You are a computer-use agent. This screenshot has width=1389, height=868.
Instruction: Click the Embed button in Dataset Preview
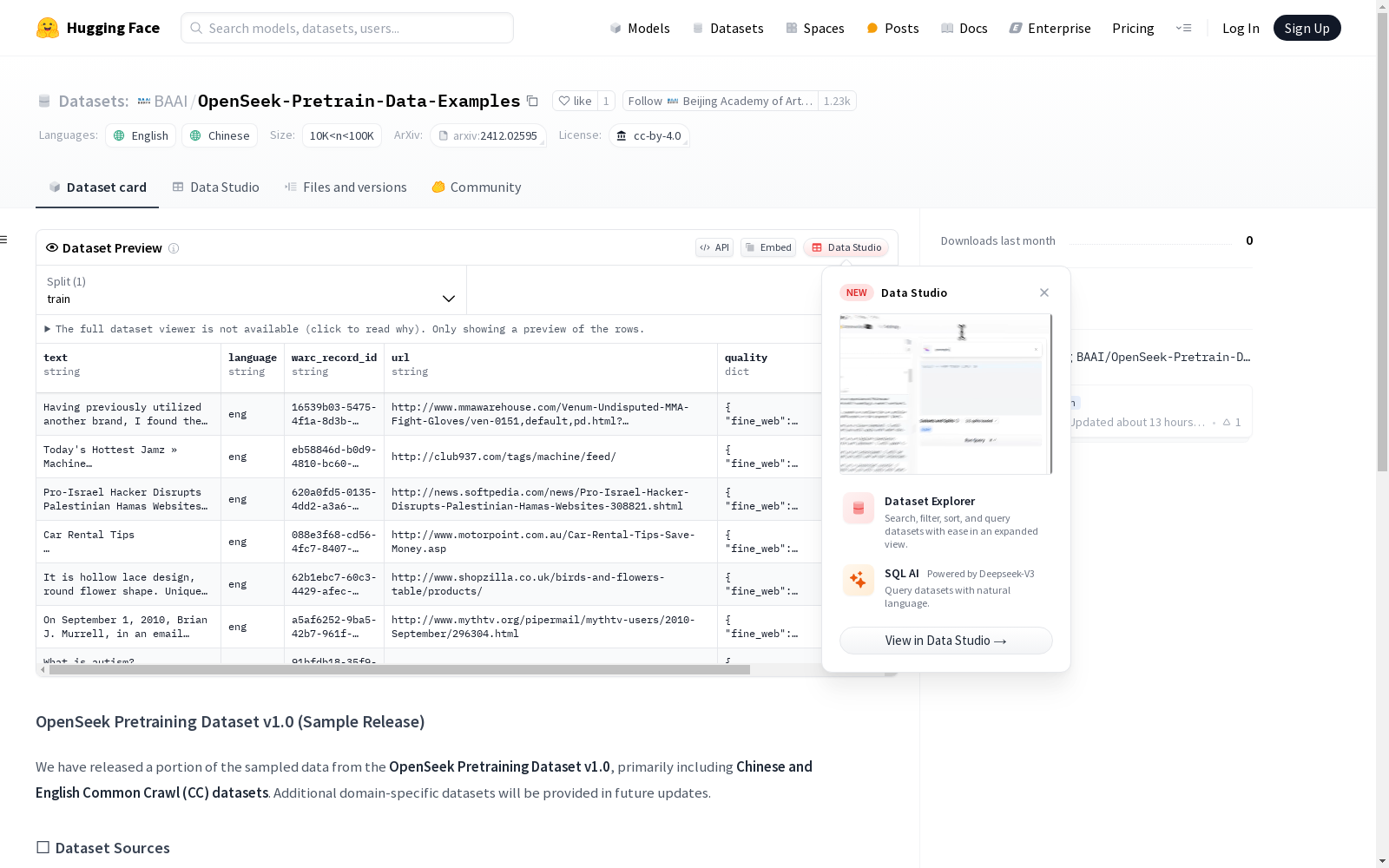pyautogui.click(x=768, y=247)
